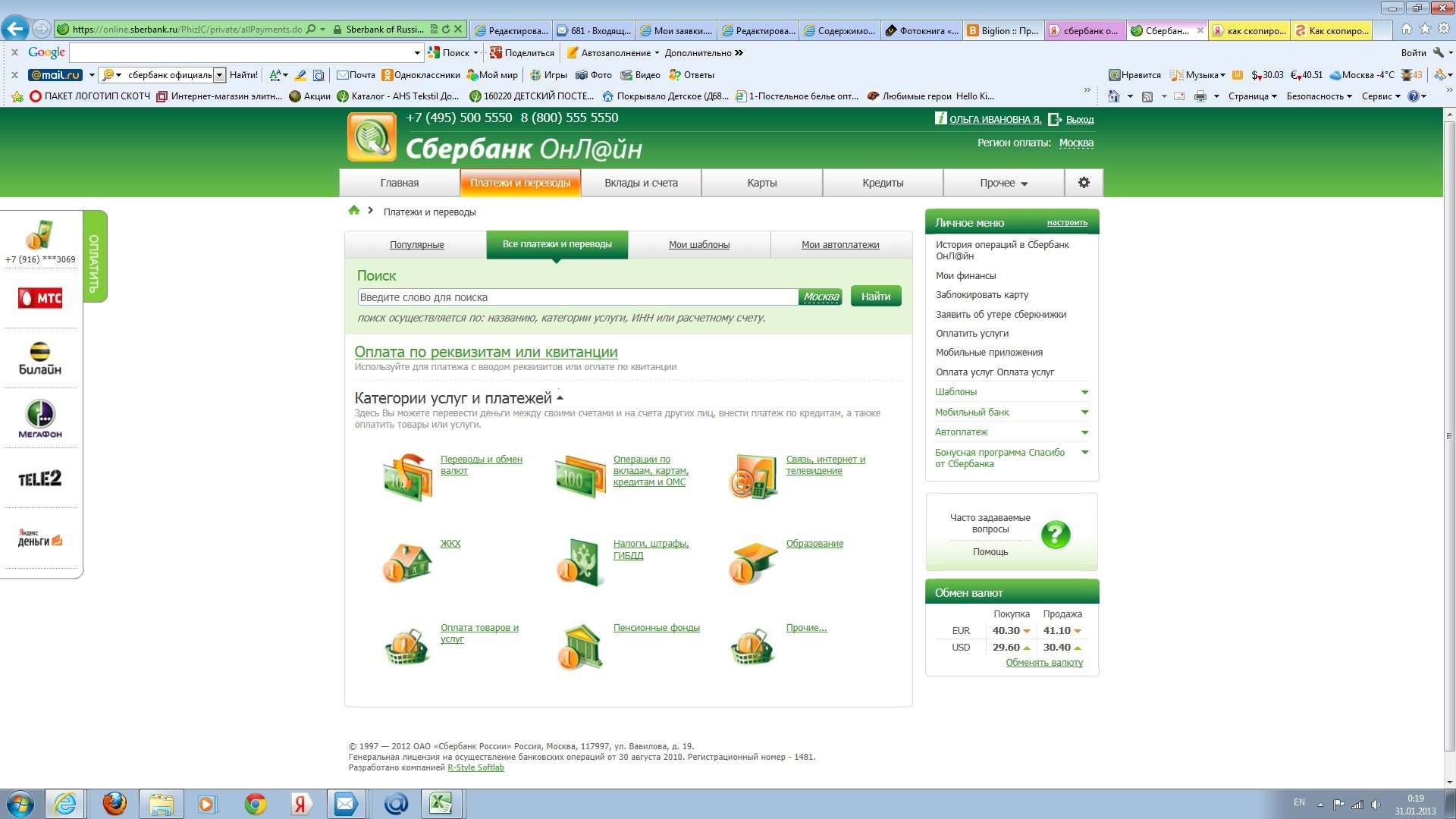Viewport: 1456px width, 819px height.
Task: Switch to Мои шаблоны tab
Action: point(699,245)
